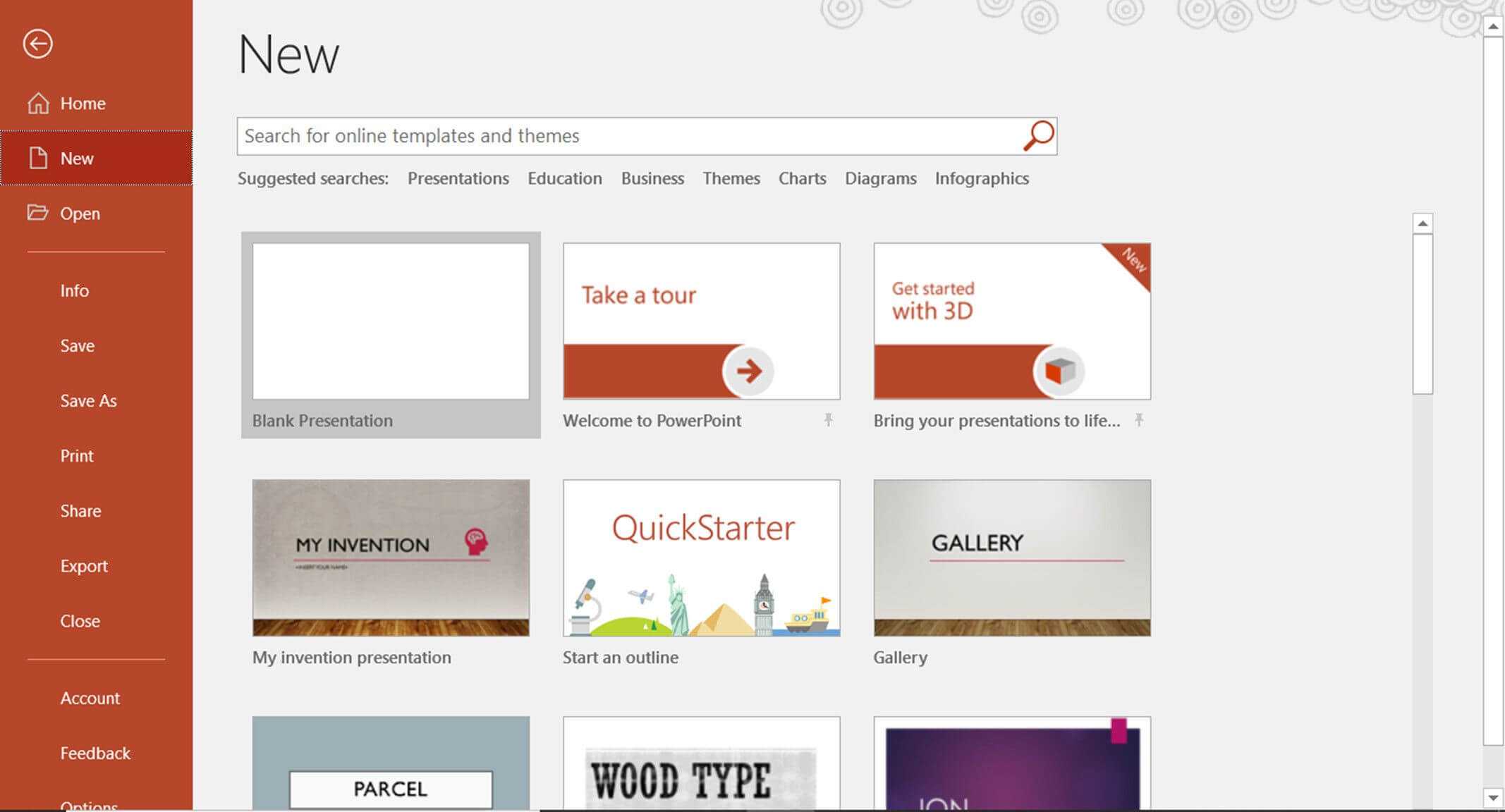Click the Save icon
The width and height of the screenshot is (1505, 812).
(77, 345)
